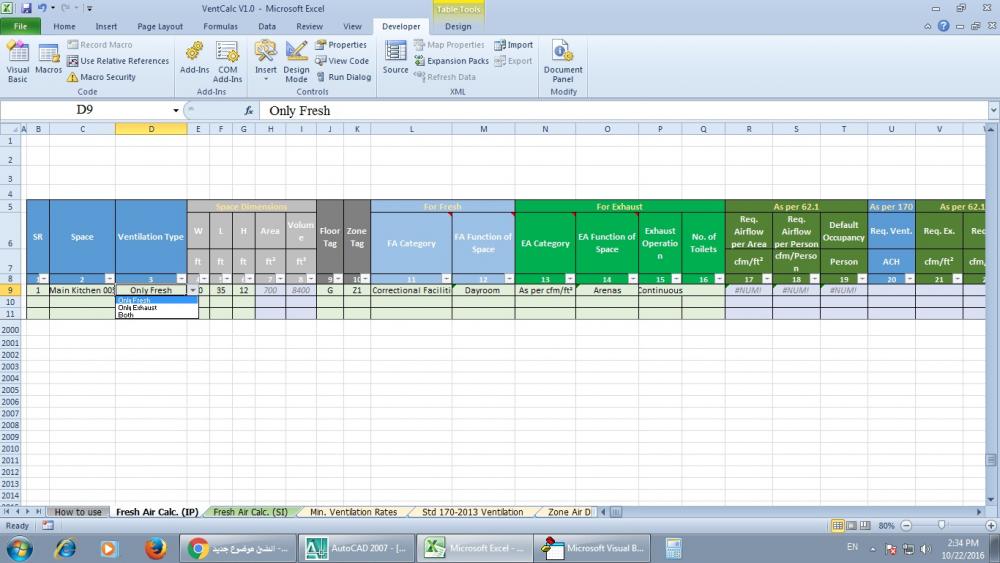Switch to Normal view

(837, 525)
